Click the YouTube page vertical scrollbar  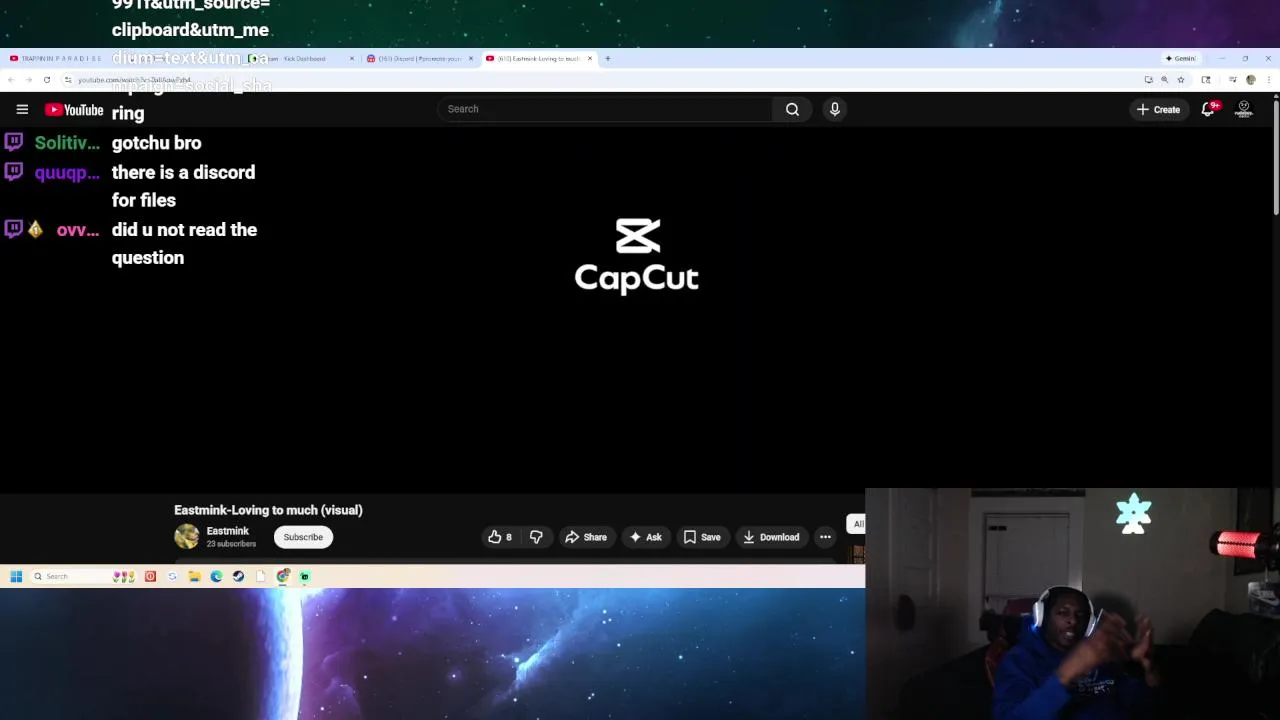1276,155
